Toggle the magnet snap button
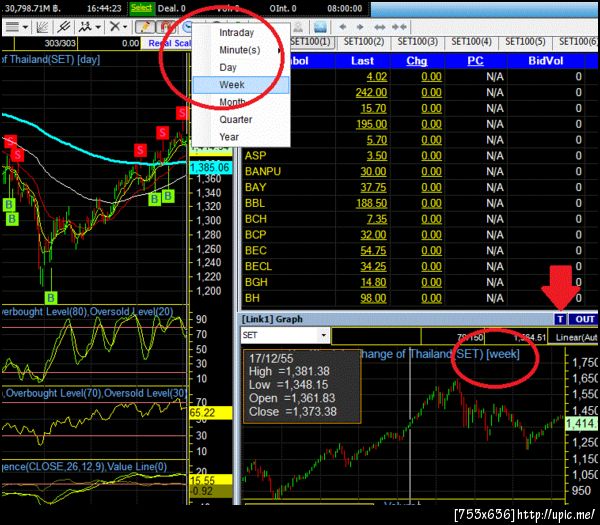 (x=165, y=27)
